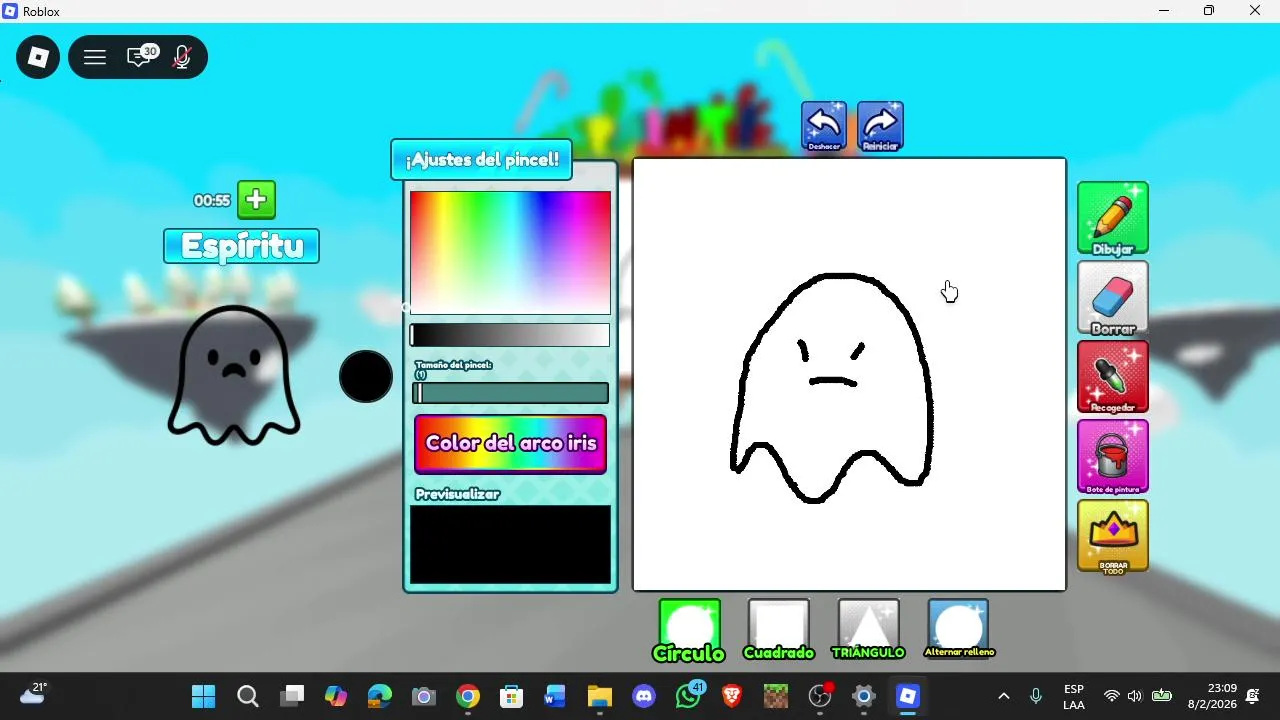Open WhatsApp with 41 unread badge

(x=688, y=696)
